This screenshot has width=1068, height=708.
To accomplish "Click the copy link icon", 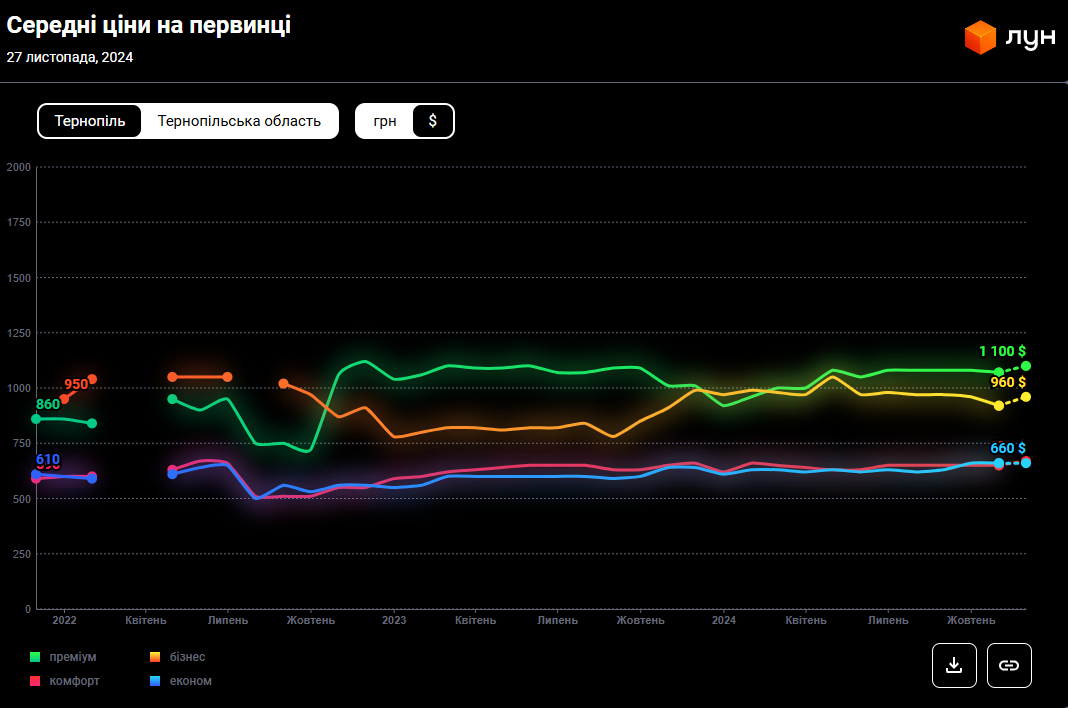I will tap(1009, 665).
